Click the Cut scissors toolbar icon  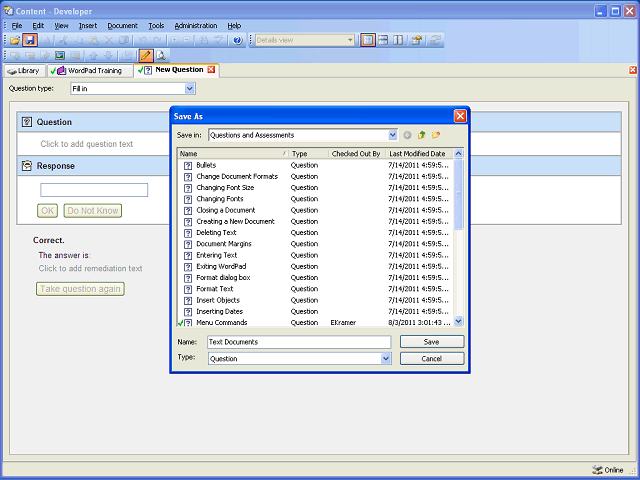pos(63,40)
